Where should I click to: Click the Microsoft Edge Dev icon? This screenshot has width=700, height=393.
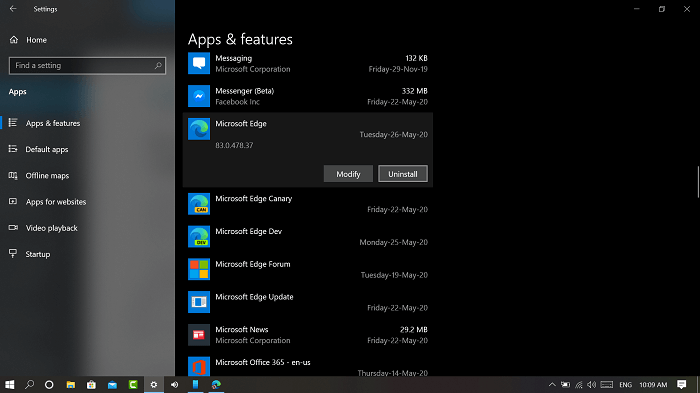pyautogui.click(x=199, y=237)
